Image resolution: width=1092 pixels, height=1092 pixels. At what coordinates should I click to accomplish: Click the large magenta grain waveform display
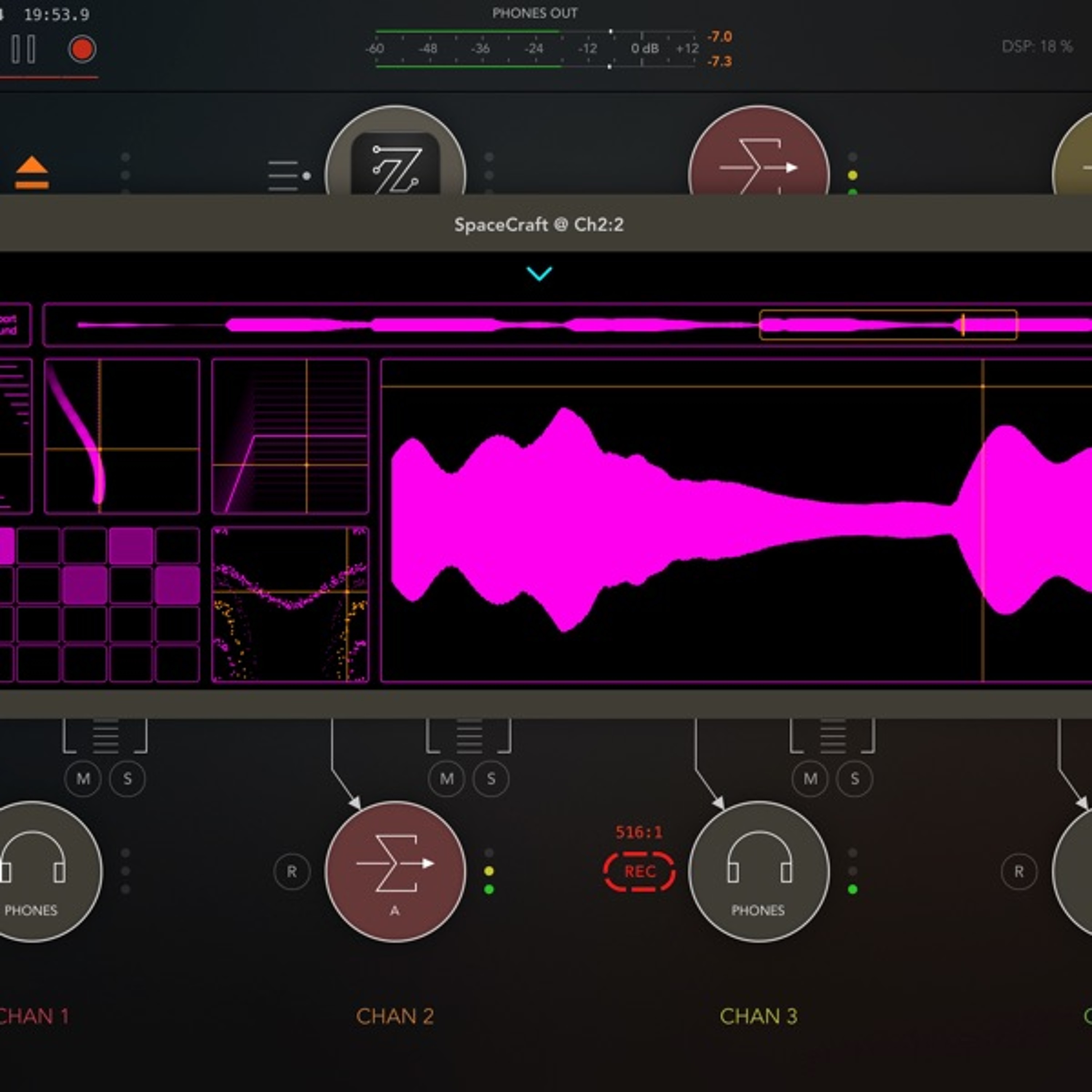coord(736,520)
